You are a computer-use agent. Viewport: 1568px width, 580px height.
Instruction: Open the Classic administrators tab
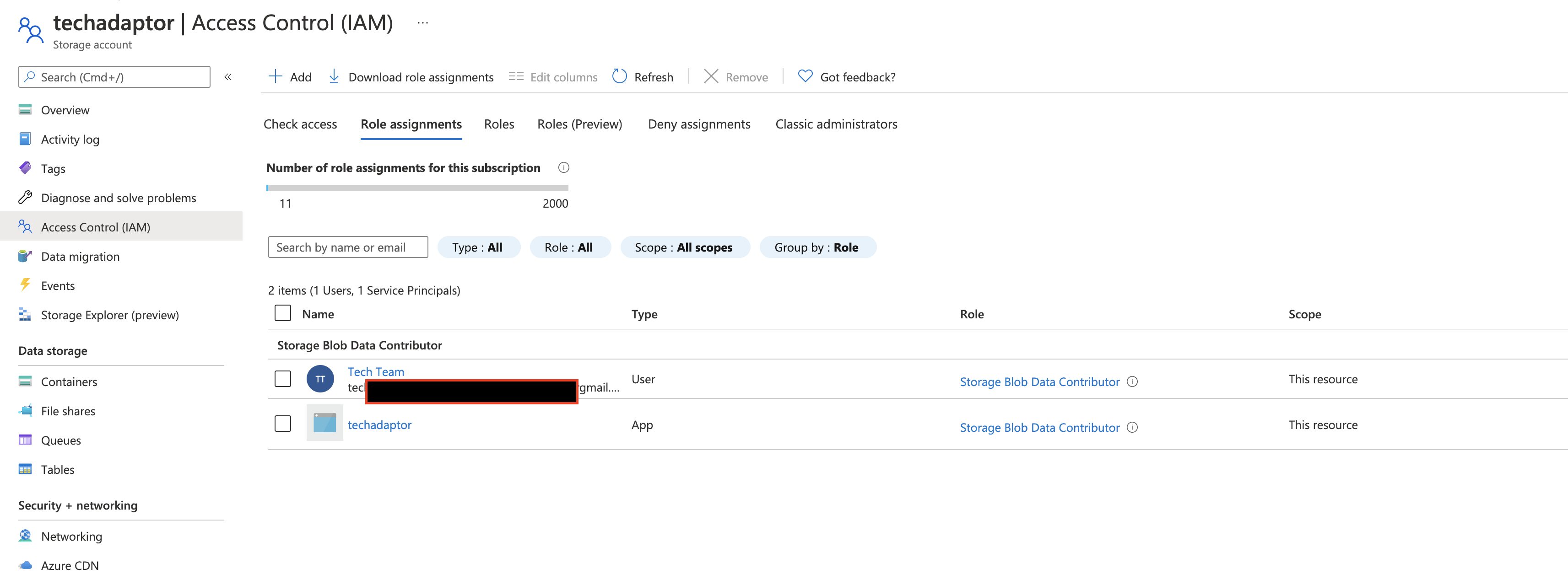[836, 124]
